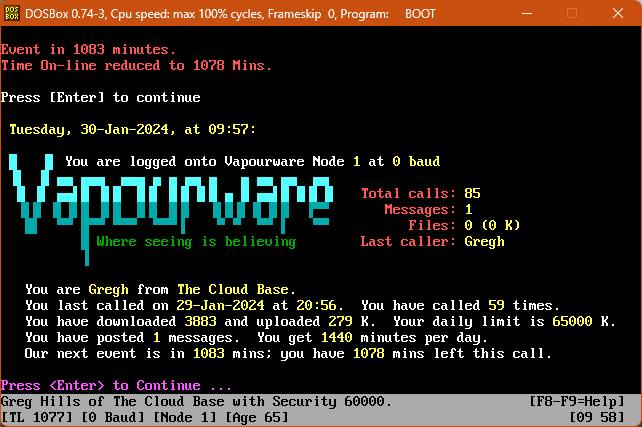
Task: Click the '[F8-F9=Help]' status indicator
Action: 576,401
